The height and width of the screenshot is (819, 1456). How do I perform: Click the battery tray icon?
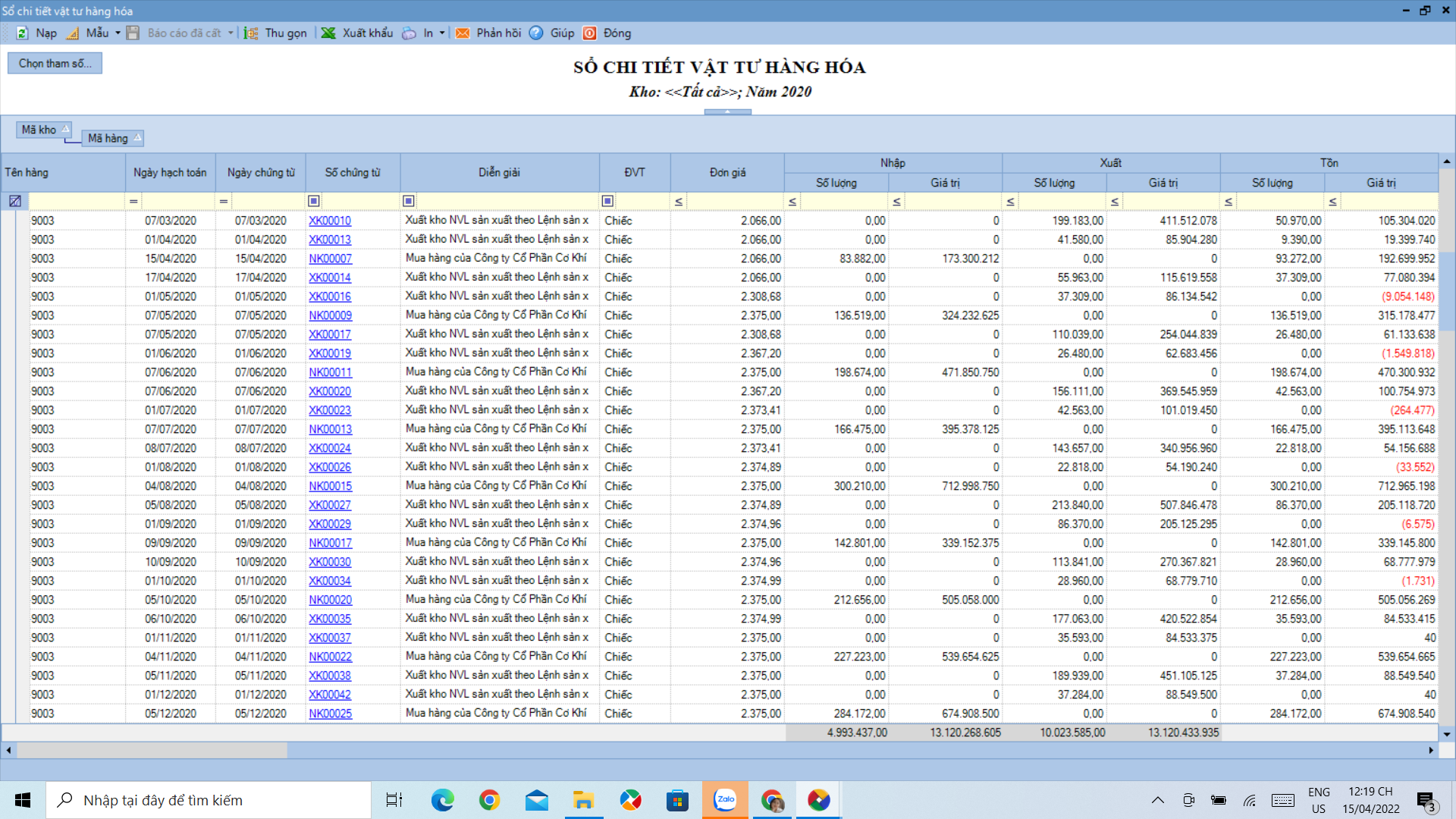tap(1219, 800)
